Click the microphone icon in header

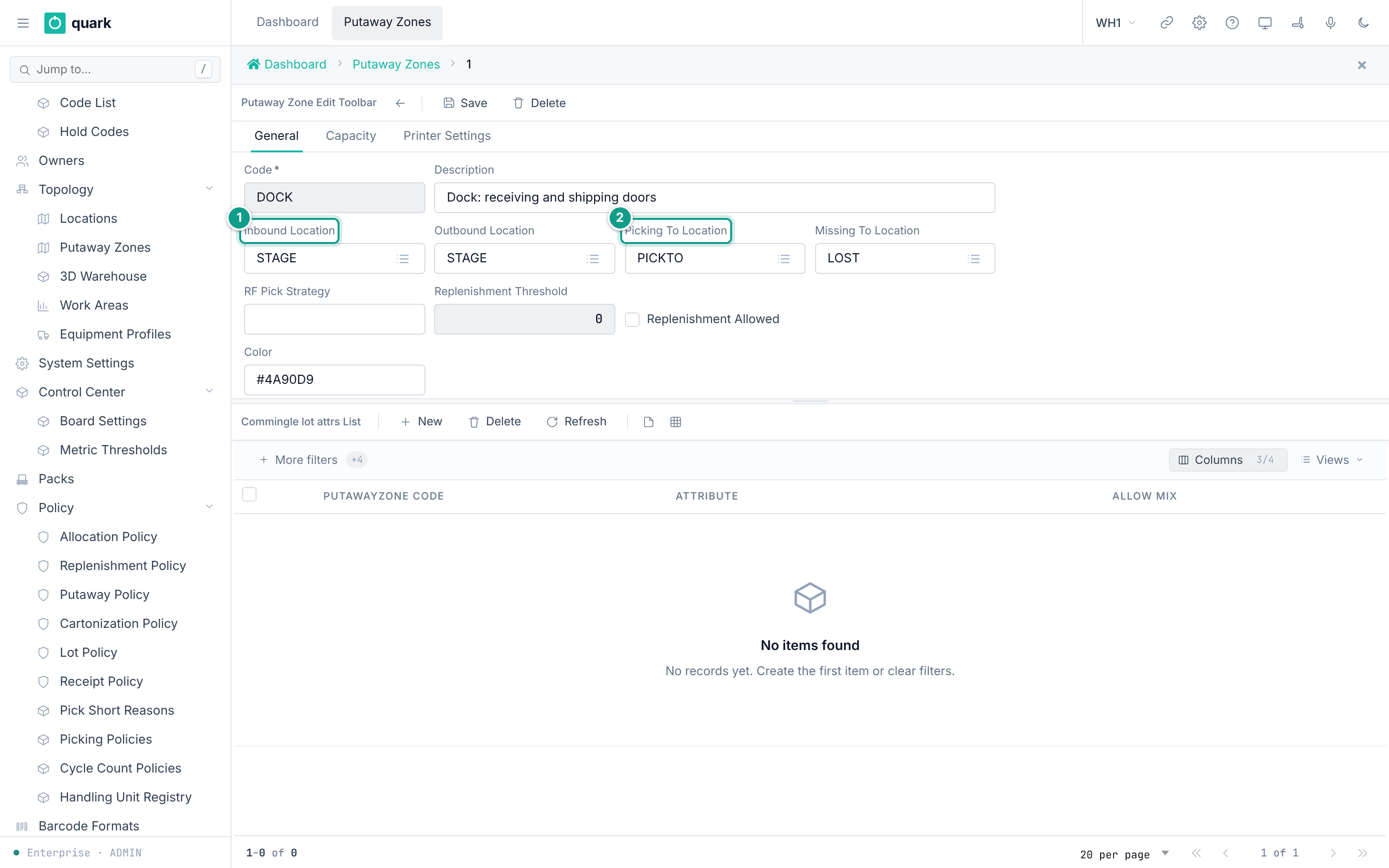click(x=1331, y=23)
